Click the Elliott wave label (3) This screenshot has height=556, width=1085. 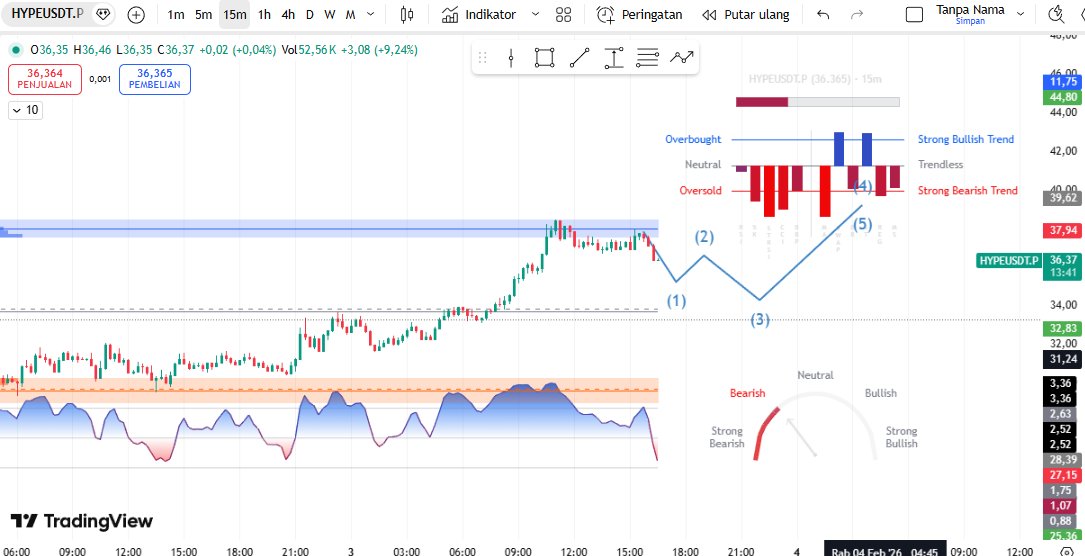[761, 319]
